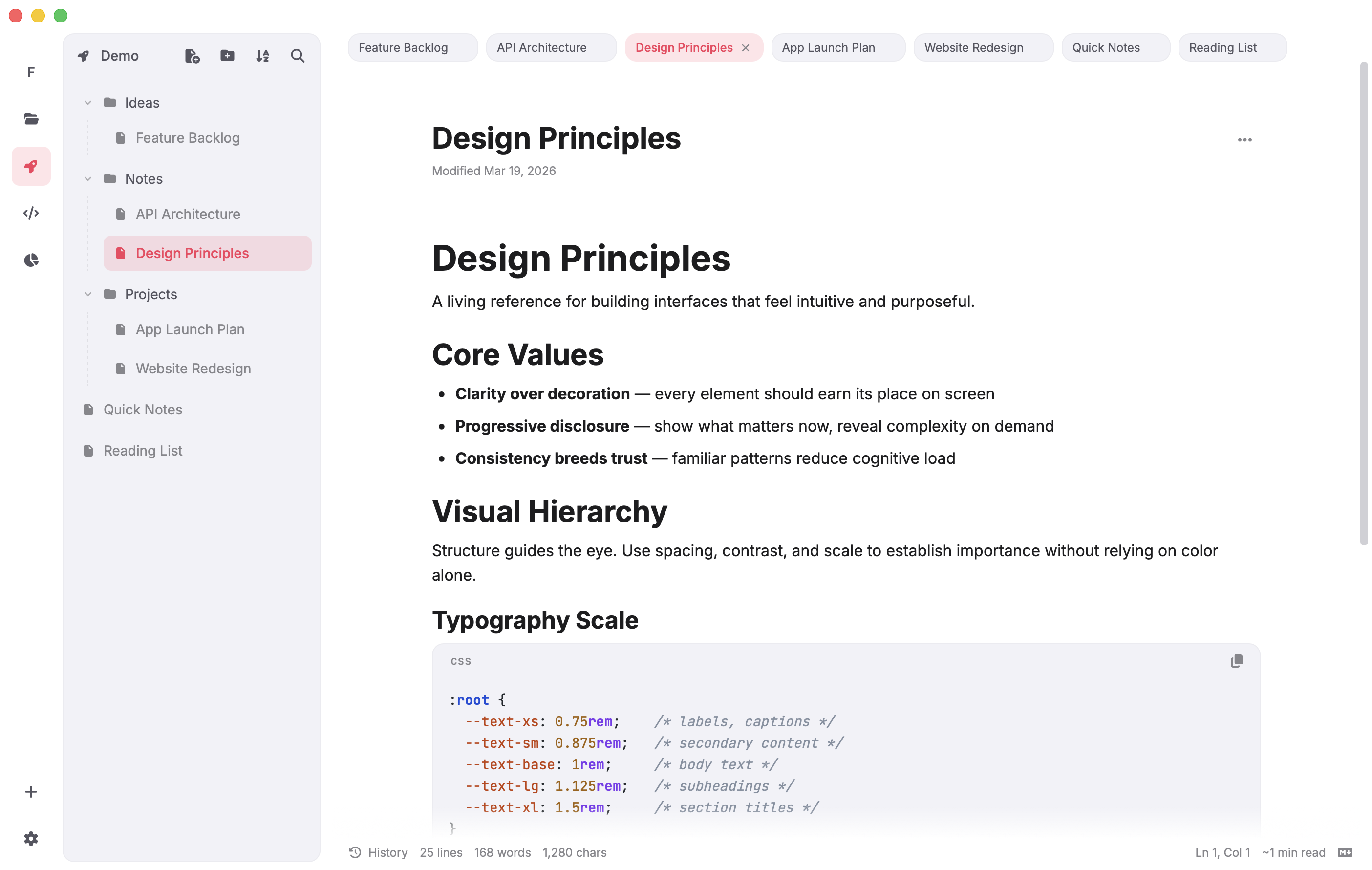Click the vertical scrollbar of the editor
This screenshot has height=870, width=1372.
coord(1364,304)
